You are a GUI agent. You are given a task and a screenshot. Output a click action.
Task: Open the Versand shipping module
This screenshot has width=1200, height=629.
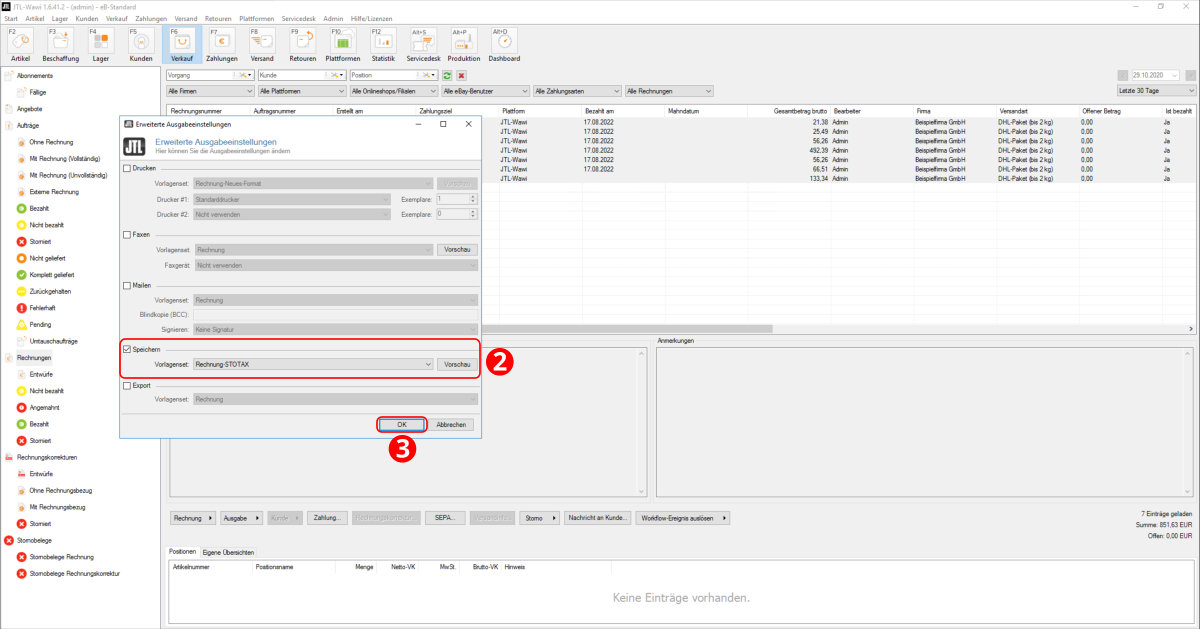[x=261, y=44]
